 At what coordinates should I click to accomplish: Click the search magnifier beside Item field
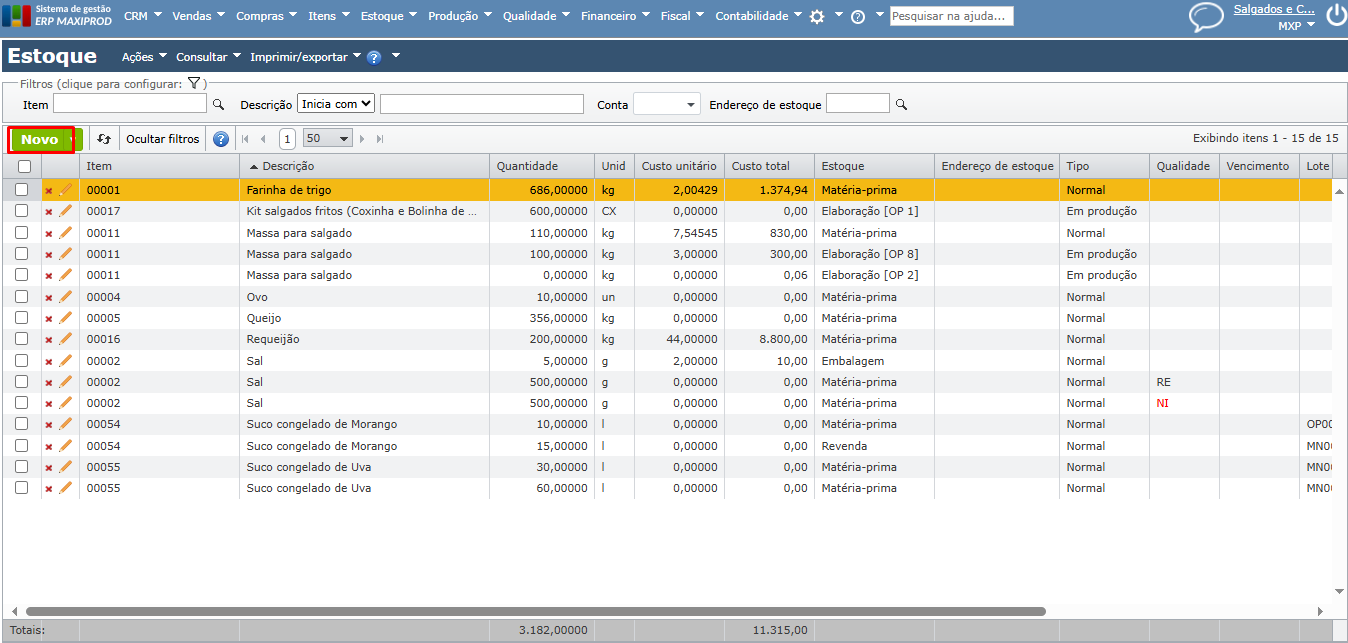point(218,104)
